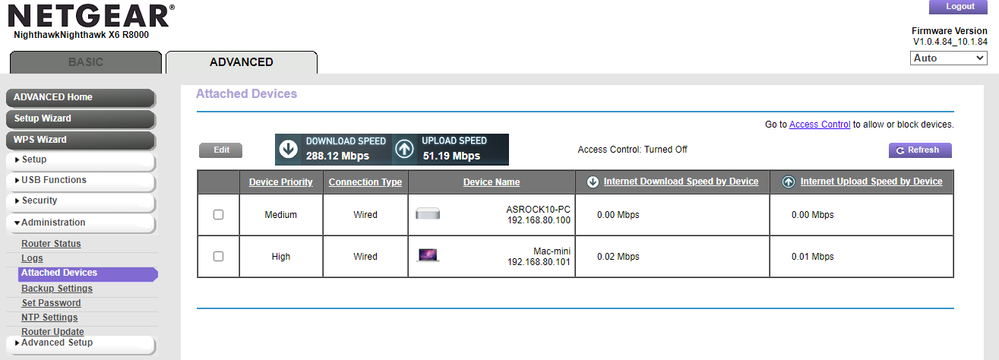Open Router Update page
Image resolution: width=999 pixels, height=360 pixels.
point(52,331)
